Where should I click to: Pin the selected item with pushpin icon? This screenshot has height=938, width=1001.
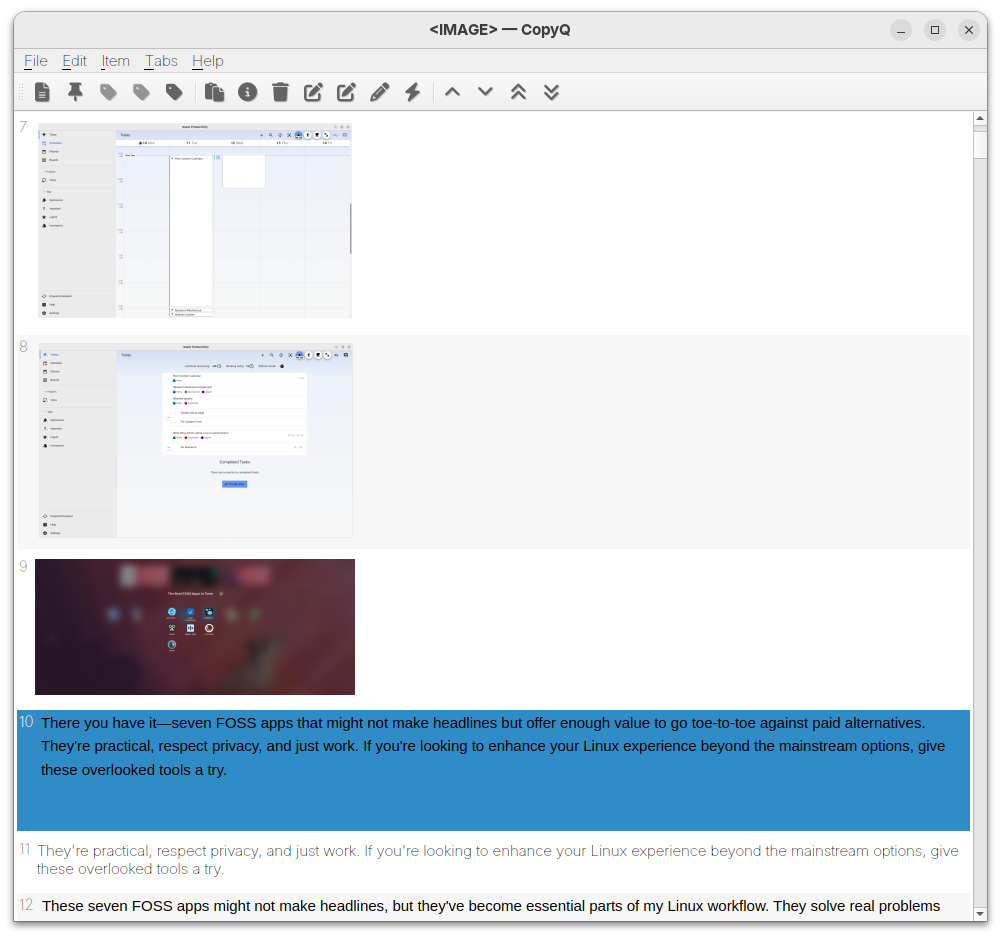click(x=75, y=92)
